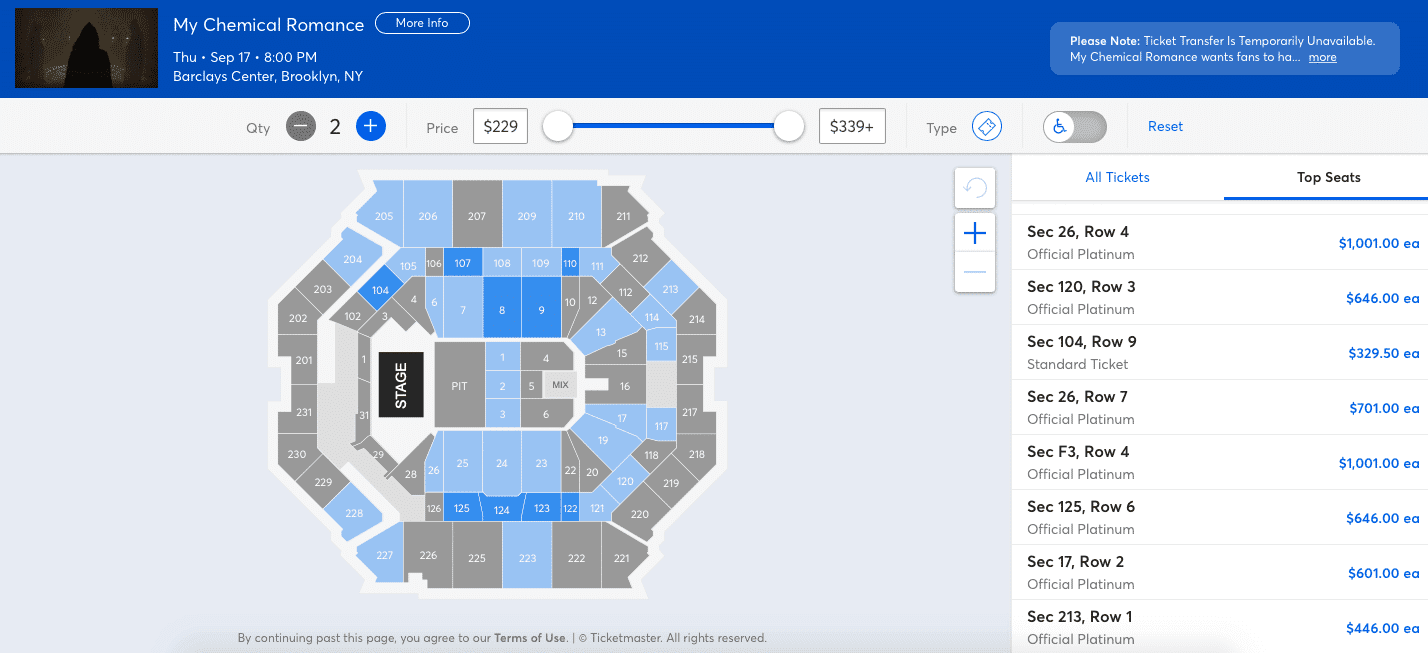
Task: Switch to the All Tickets tab
Action: (x=1118, y=177)
